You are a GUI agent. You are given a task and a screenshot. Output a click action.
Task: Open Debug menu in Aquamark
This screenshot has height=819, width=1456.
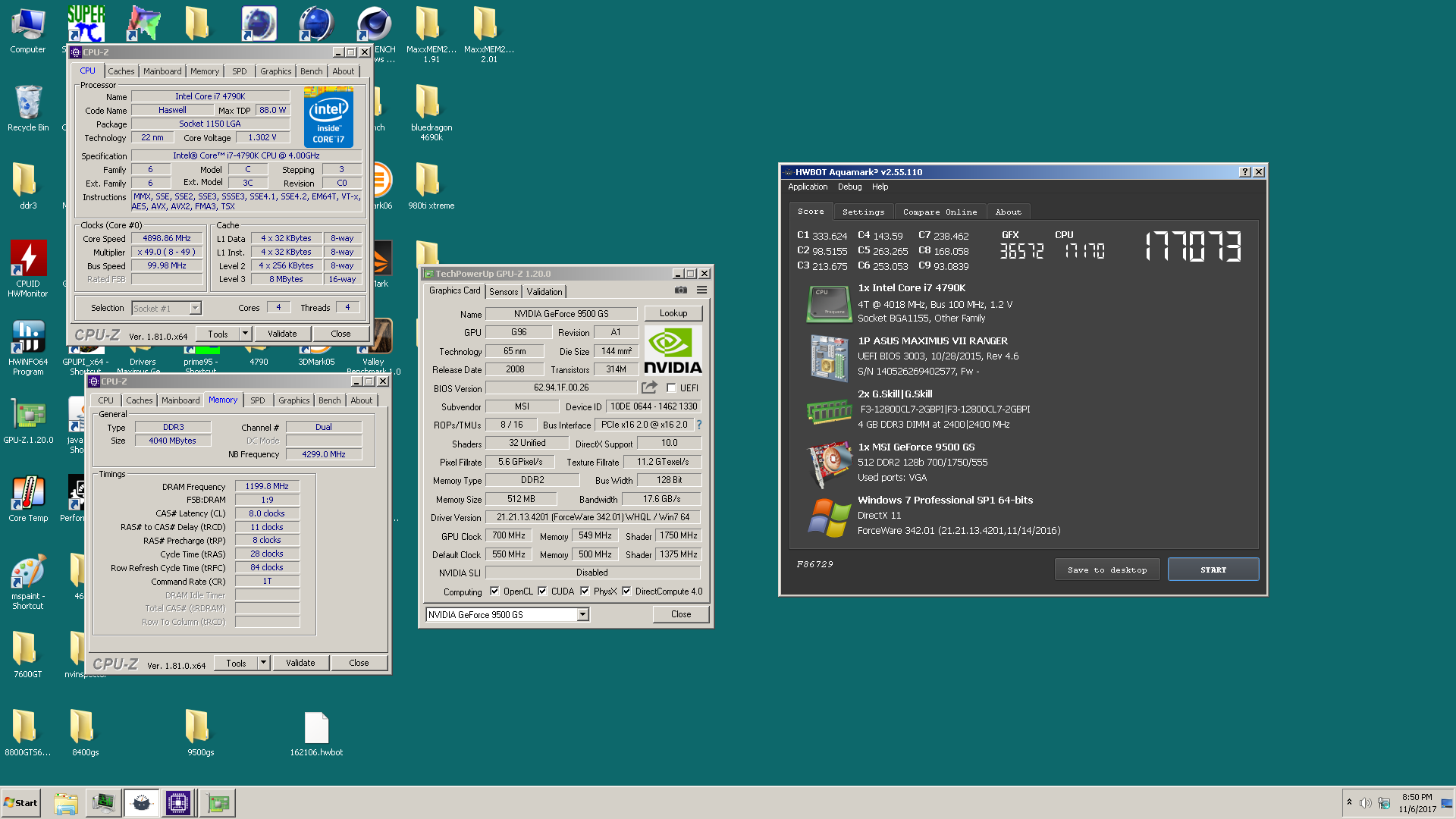(849, 187)
